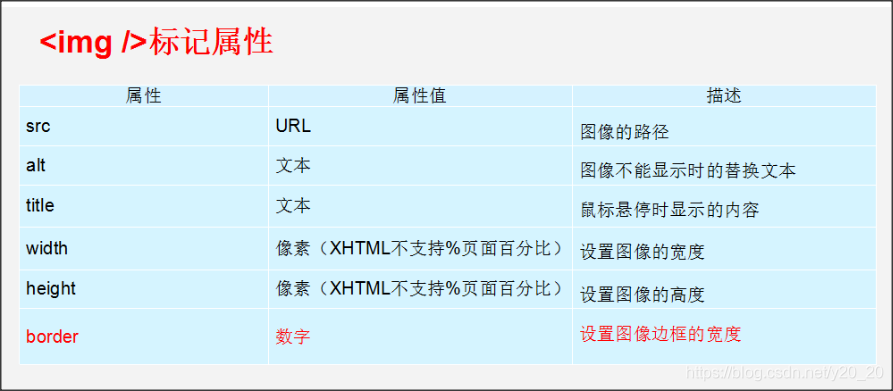Select 鼠标悬停时显示的内容 description
This screenshot has width=893, height=391.
[724, 206]
